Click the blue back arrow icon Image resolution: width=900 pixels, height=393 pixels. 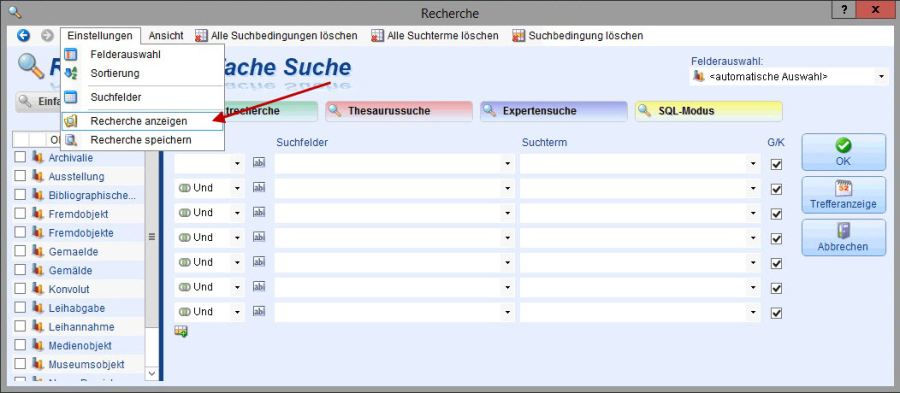tap(24, 36)
